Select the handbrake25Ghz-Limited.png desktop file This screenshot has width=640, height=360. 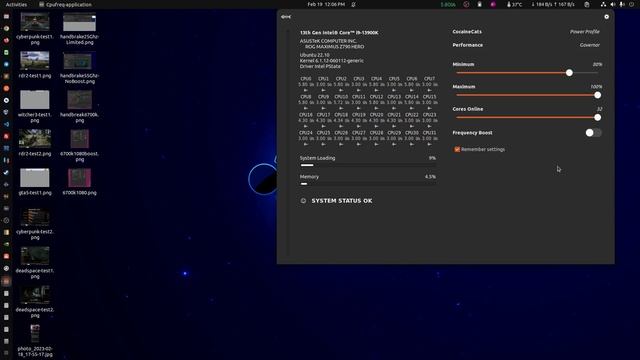(80, 28)
